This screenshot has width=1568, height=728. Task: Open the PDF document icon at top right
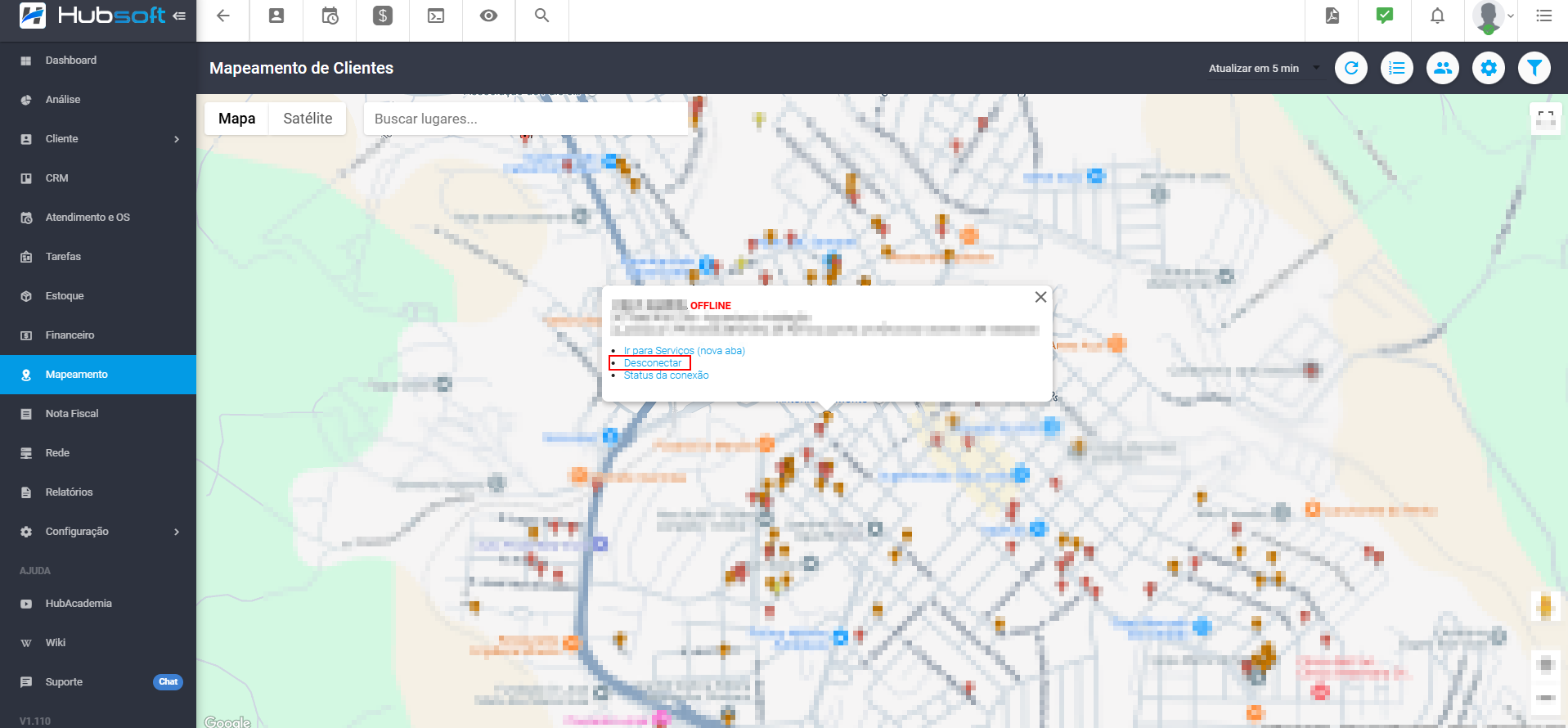point(1332,16)
